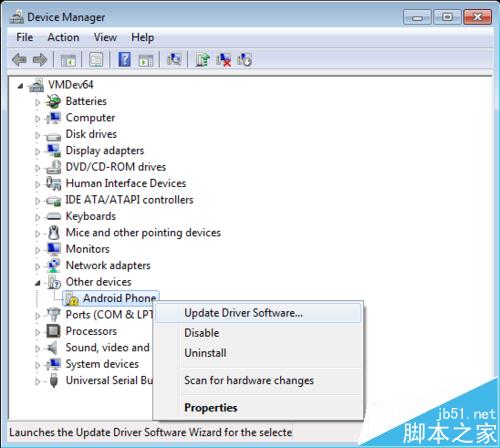Select Mice and other pointing devices label

click(143, 232)
